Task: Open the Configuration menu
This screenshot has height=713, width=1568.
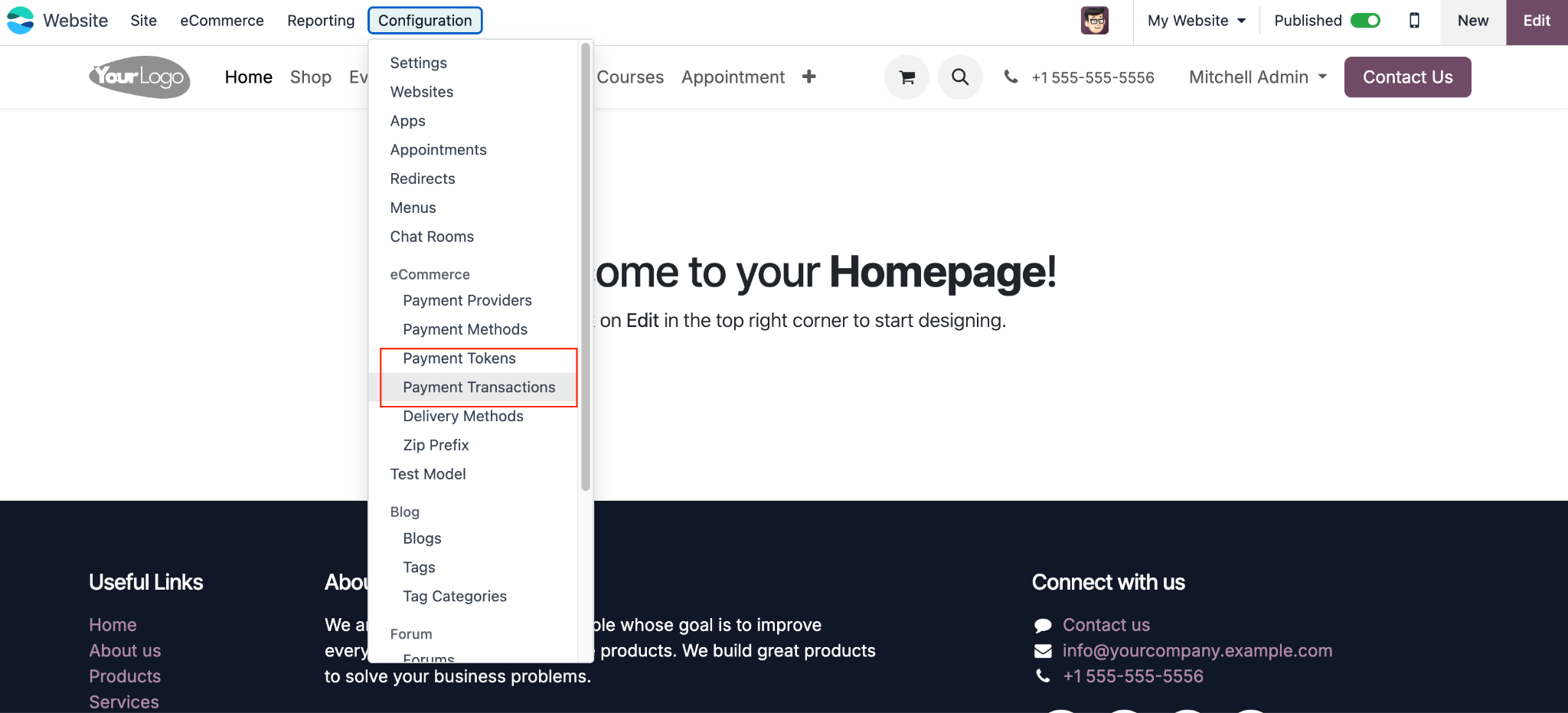Action: coord(425,21)
